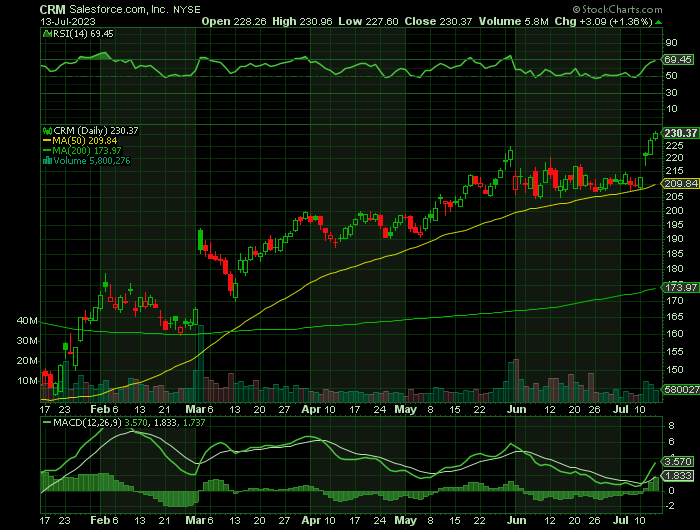Click the tallest volume bar in early March
The image size is (700, 530).
(x=200, y=363)
